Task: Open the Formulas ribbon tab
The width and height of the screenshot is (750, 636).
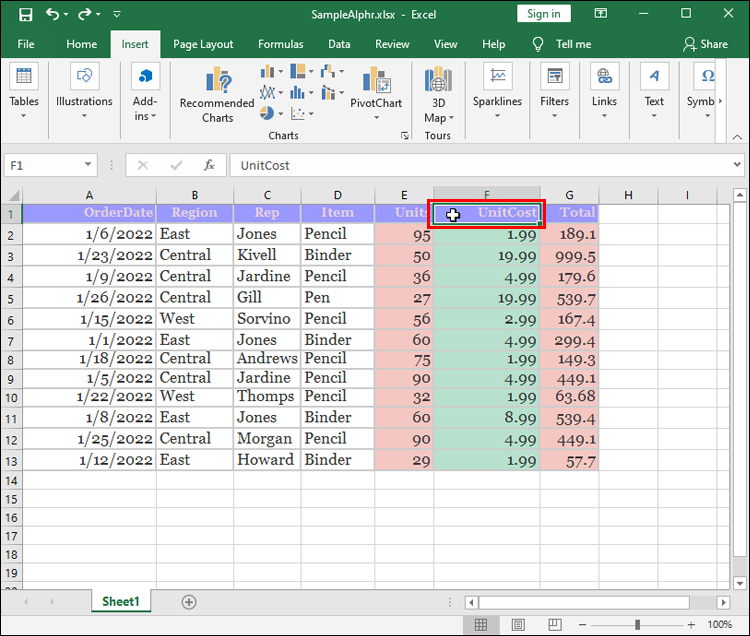Action: [x=280, y=44]
